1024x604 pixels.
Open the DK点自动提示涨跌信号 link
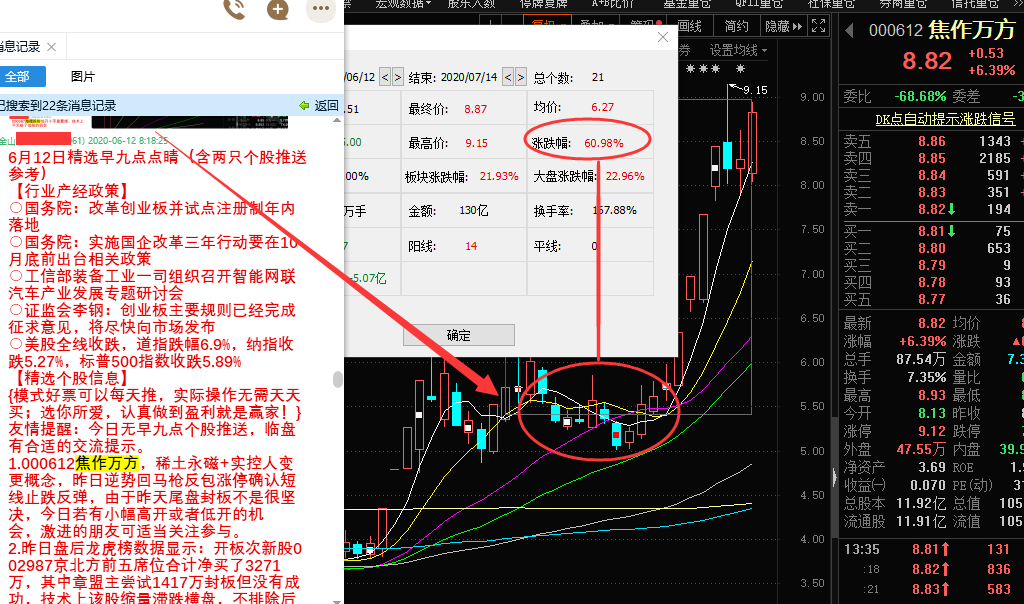tap(945, 119)
